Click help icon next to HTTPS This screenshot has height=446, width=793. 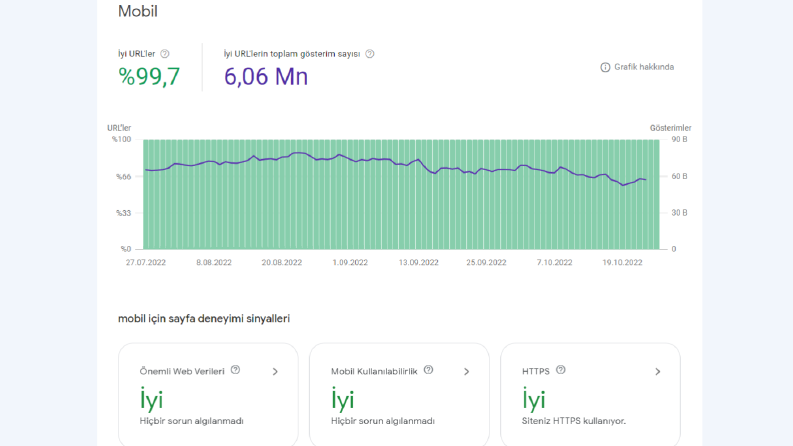click(x=560, y=370)
